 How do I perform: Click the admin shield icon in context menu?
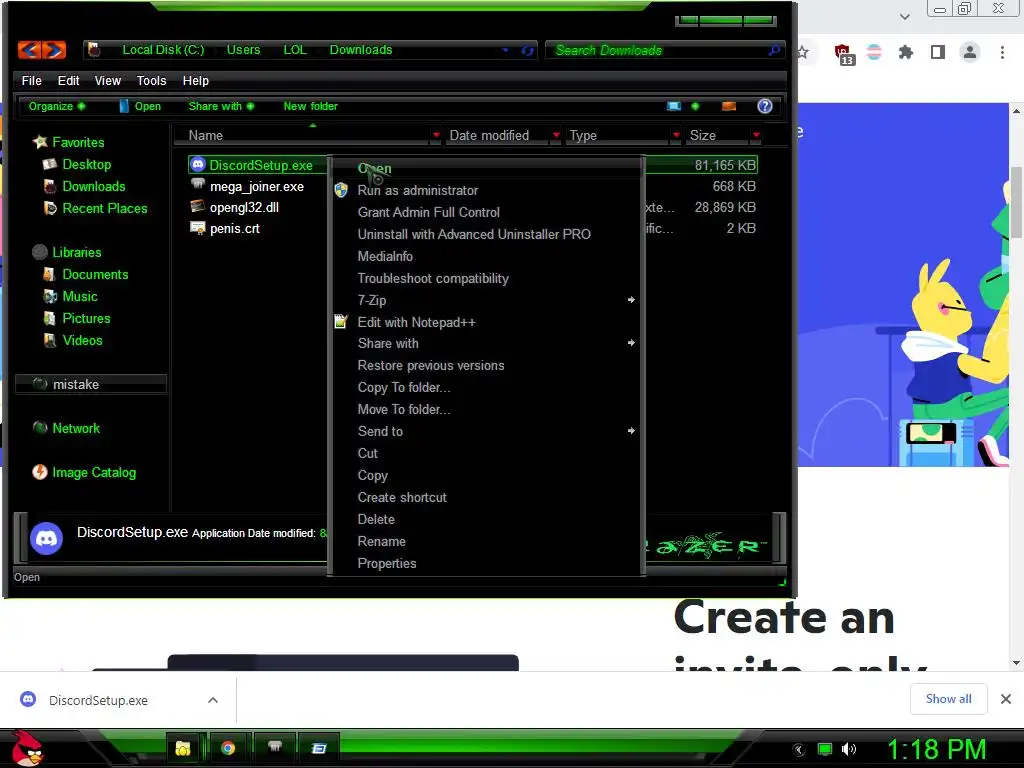pos(341,190)
